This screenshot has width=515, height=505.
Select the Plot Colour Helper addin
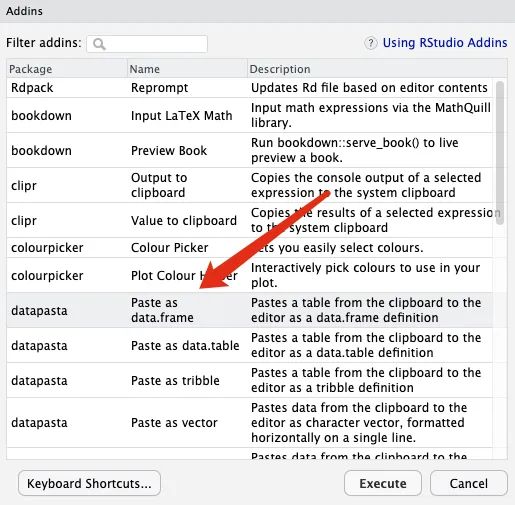click(x=249, y=275)
